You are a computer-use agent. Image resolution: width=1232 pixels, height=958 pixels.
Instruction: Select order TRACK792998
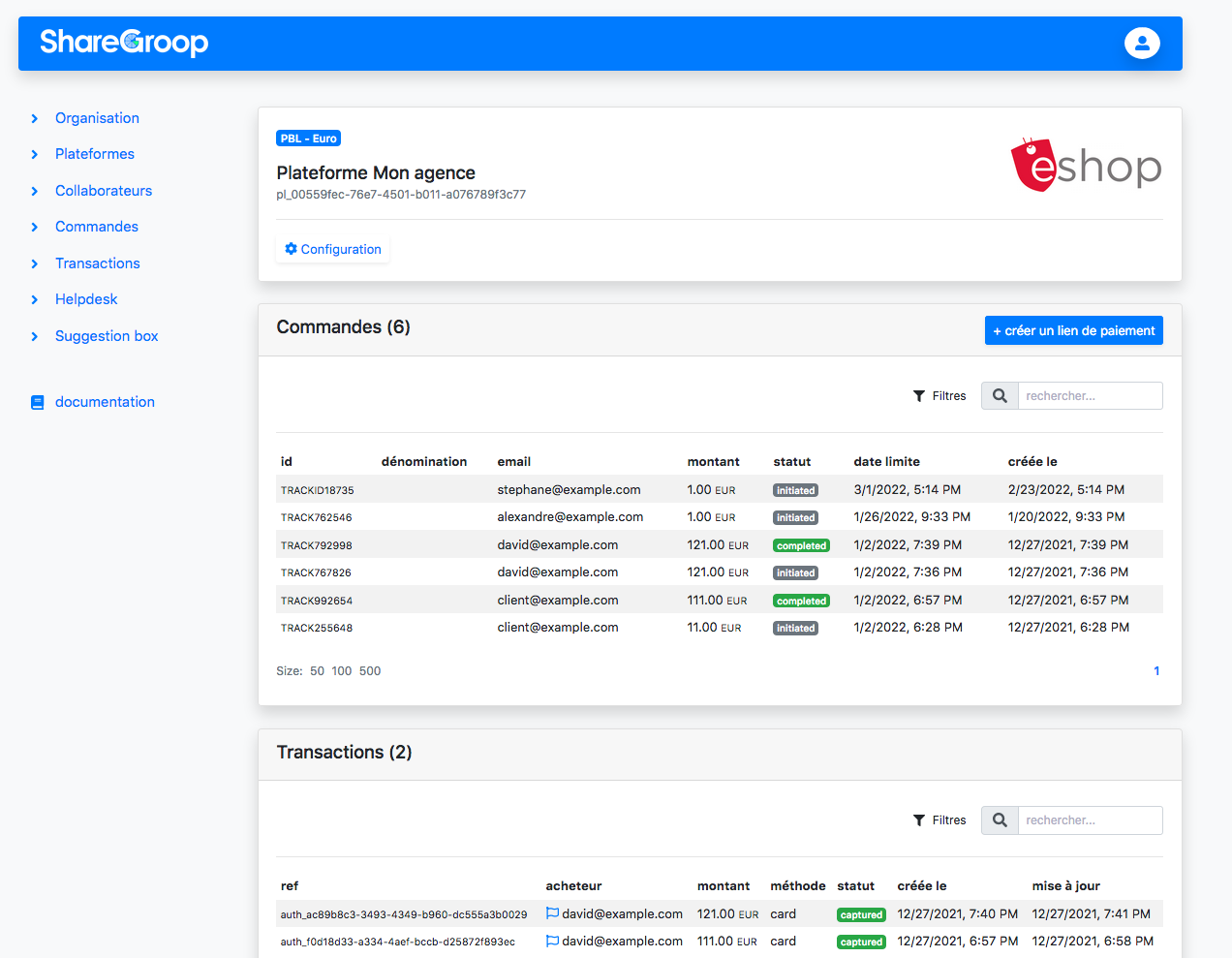pyautogui.click(x=317, y=545)
